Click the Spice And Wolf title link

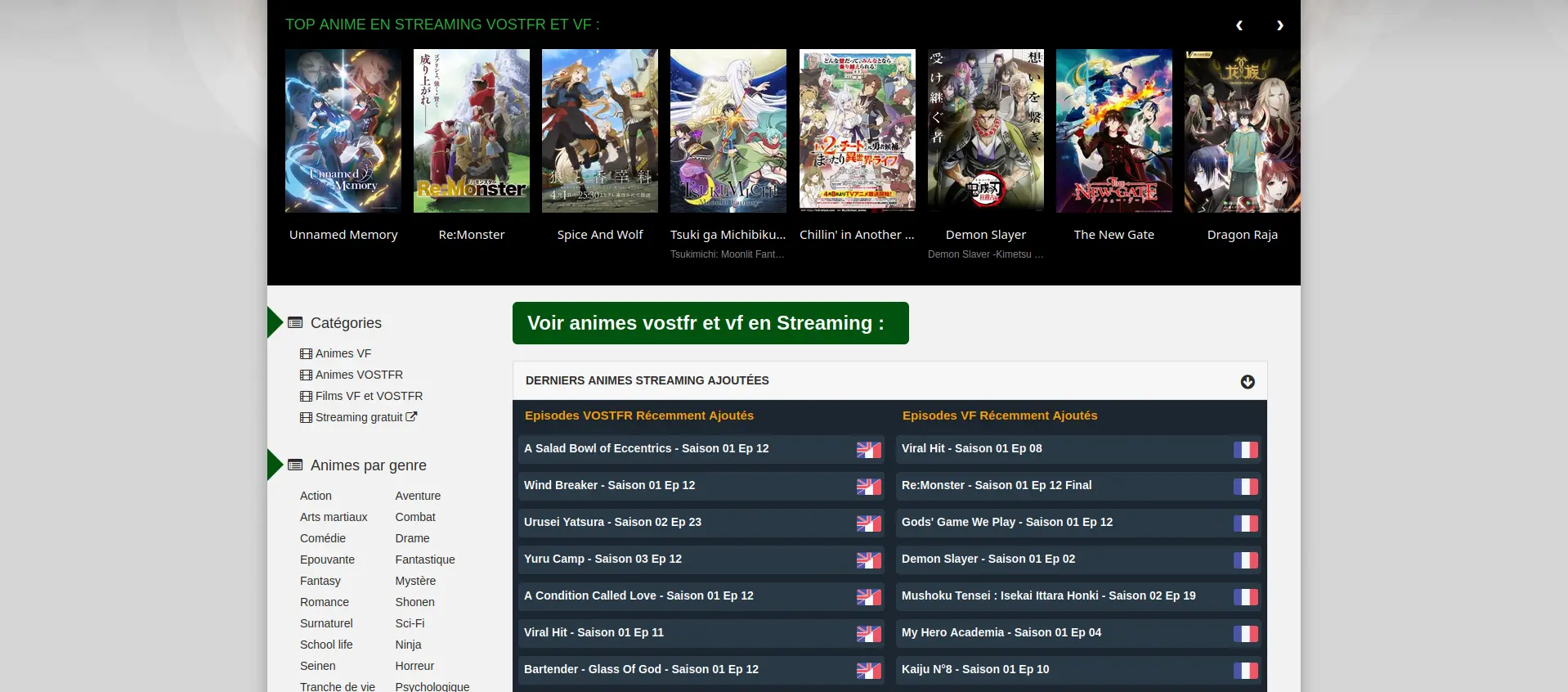click(600, 235)
